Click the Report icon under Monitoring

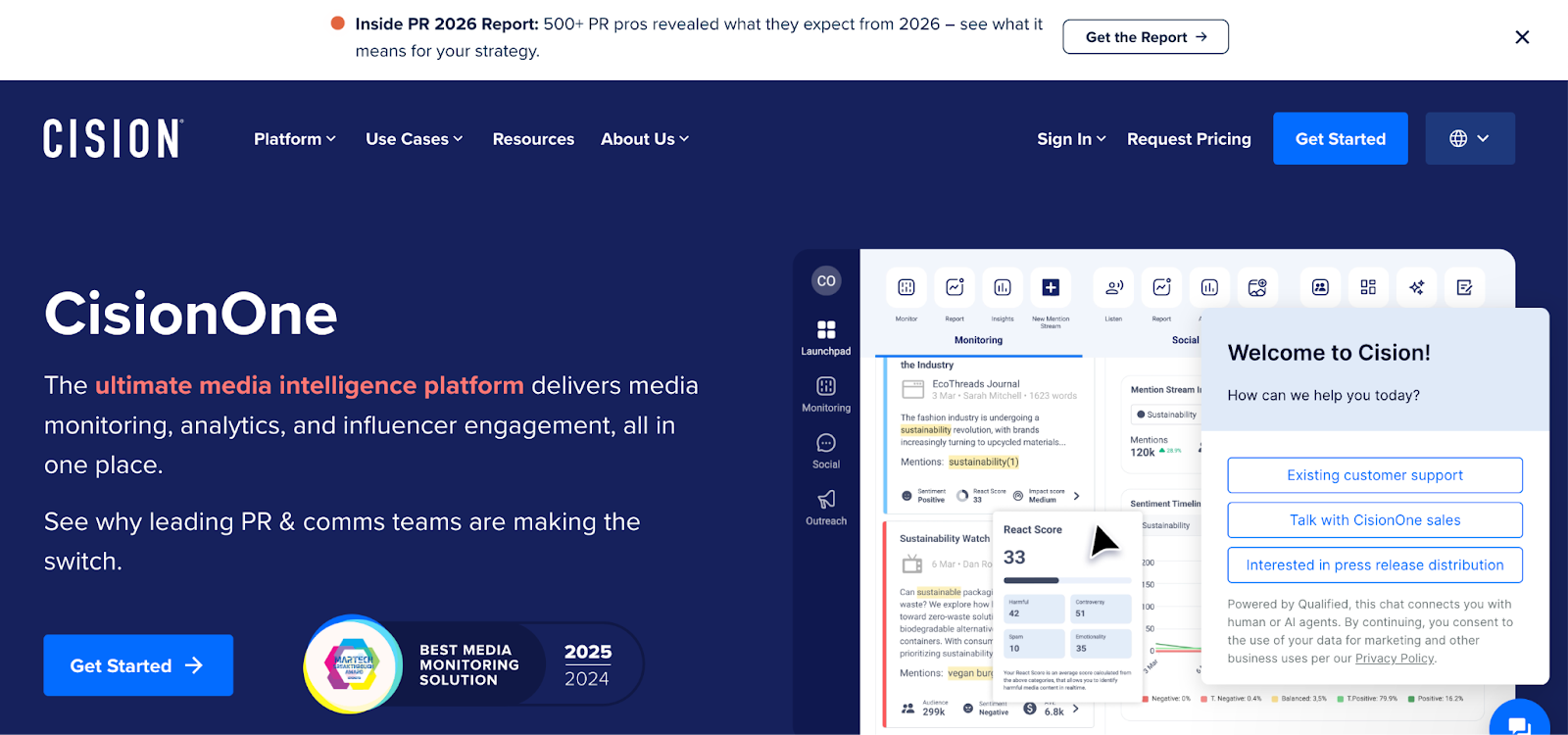tap(955, 287)
